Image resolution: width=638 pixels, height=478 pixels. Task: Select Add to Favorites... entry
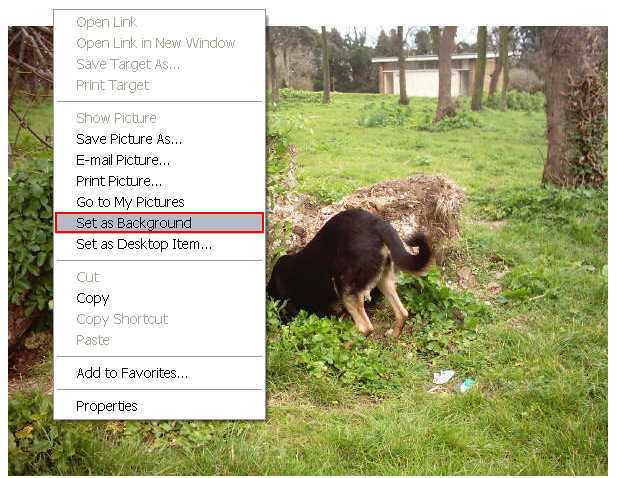pos(159,373)
